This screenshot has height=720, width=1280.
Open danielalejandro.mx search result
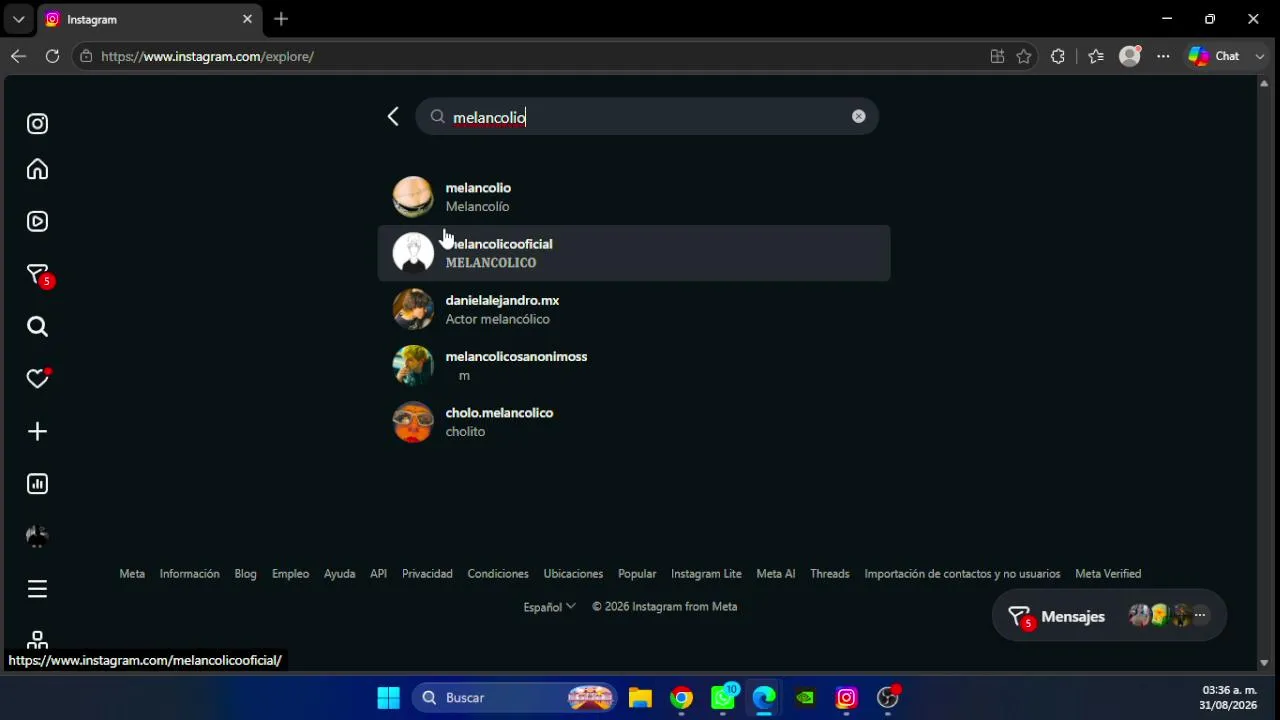coord(634,309)
